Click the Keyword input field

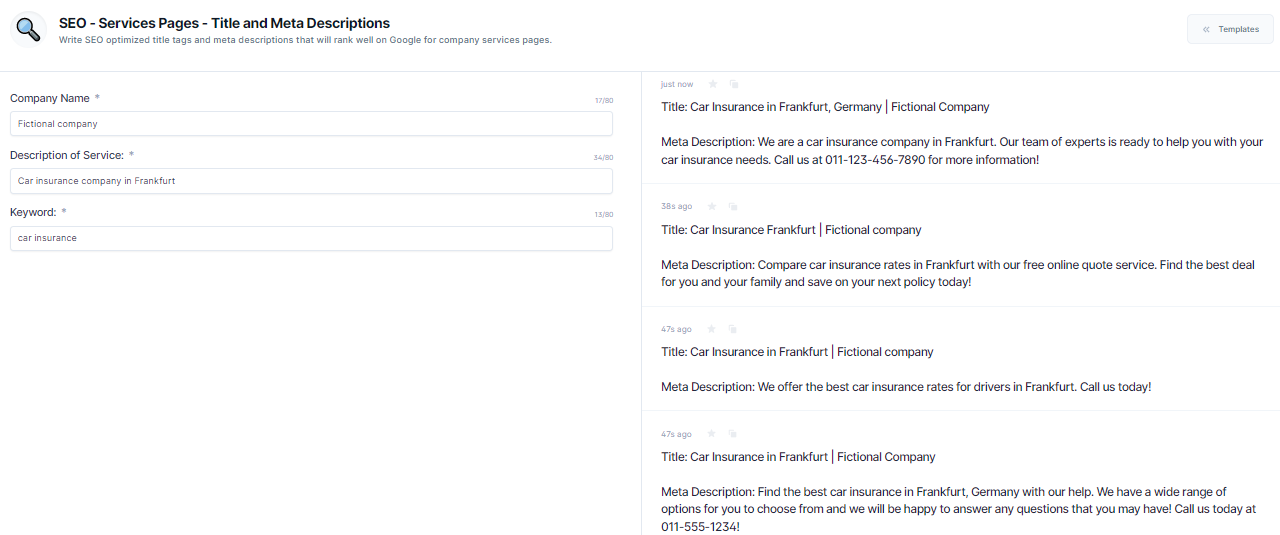coord(311,238)
